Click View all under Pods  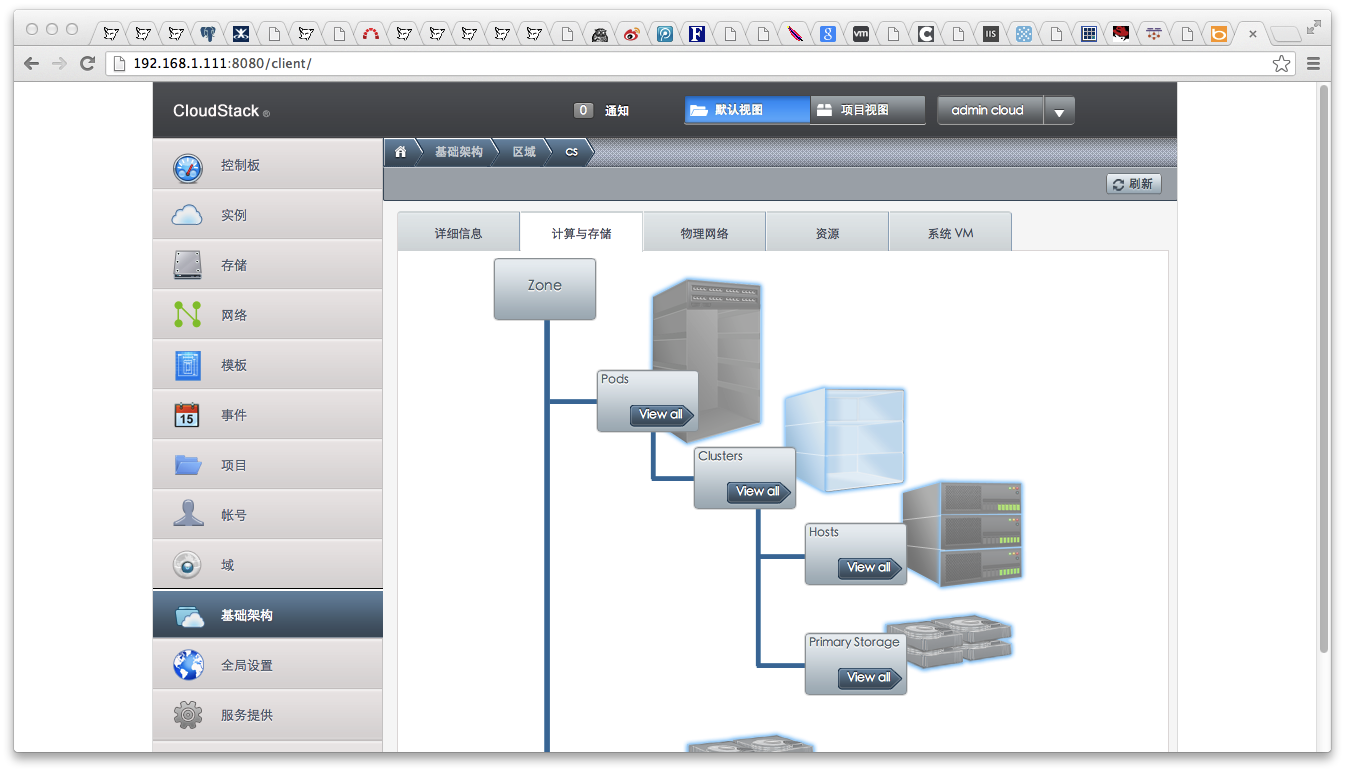coord(661,415)
